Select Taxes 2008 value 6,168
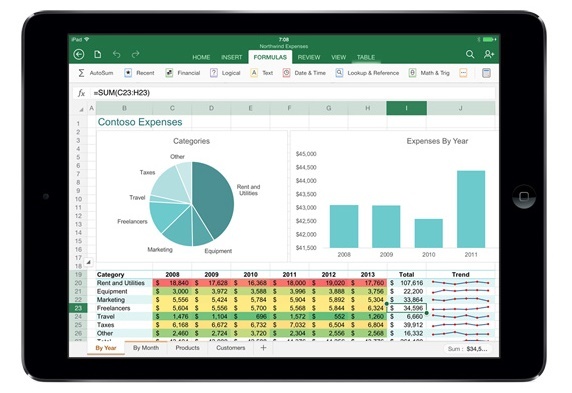 tap(172, 325)
